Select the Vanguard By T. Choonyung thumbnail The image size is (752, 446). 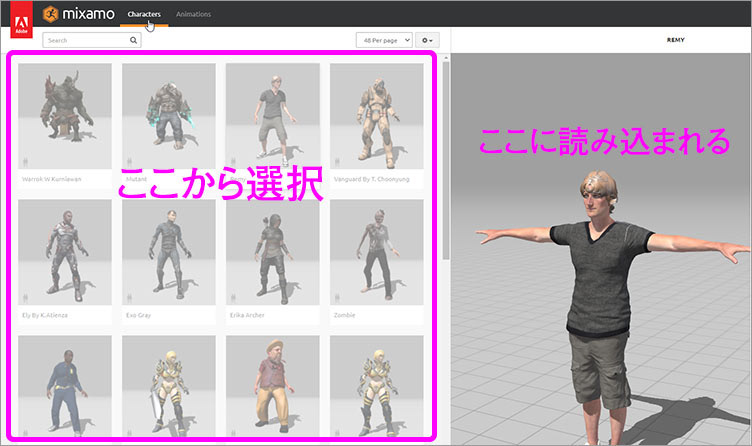click(376, 116)
